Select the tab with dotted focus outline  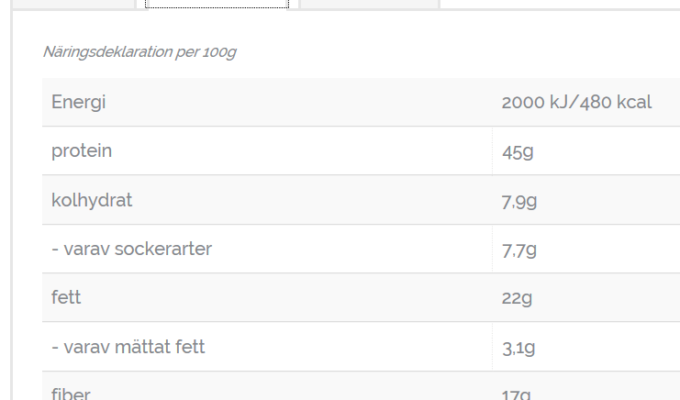pyautogui.click(x=217, y=4)
